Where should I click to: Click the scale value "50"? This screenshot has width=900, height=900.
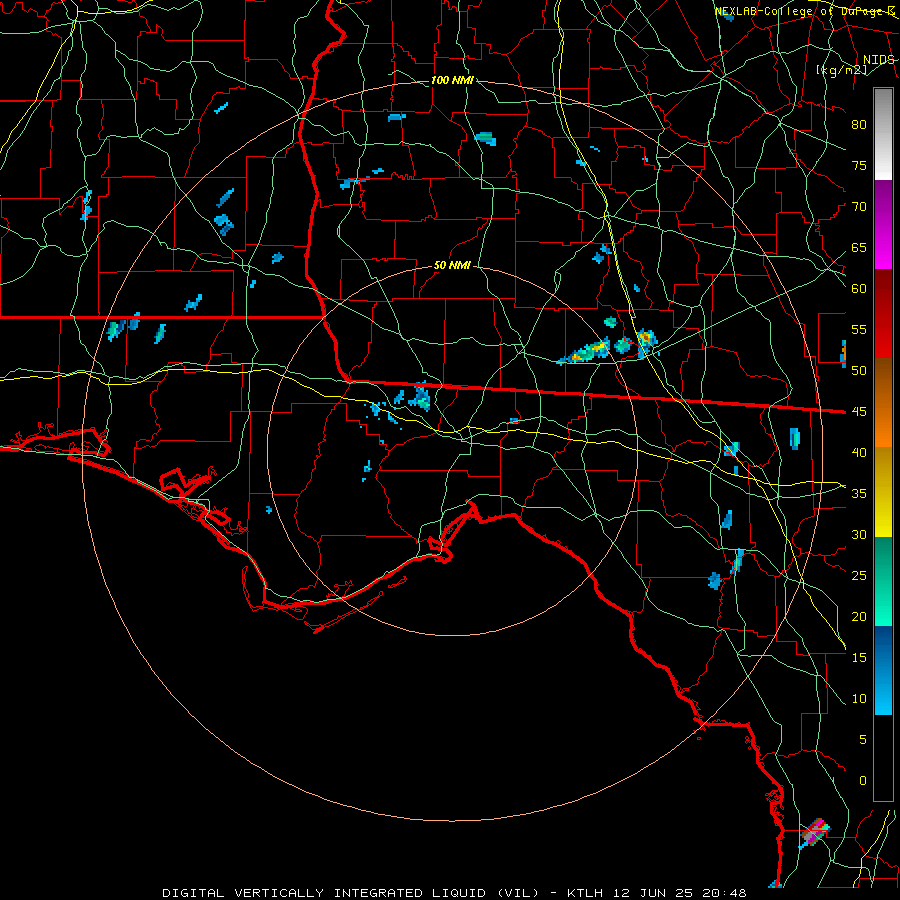point(859,370)
